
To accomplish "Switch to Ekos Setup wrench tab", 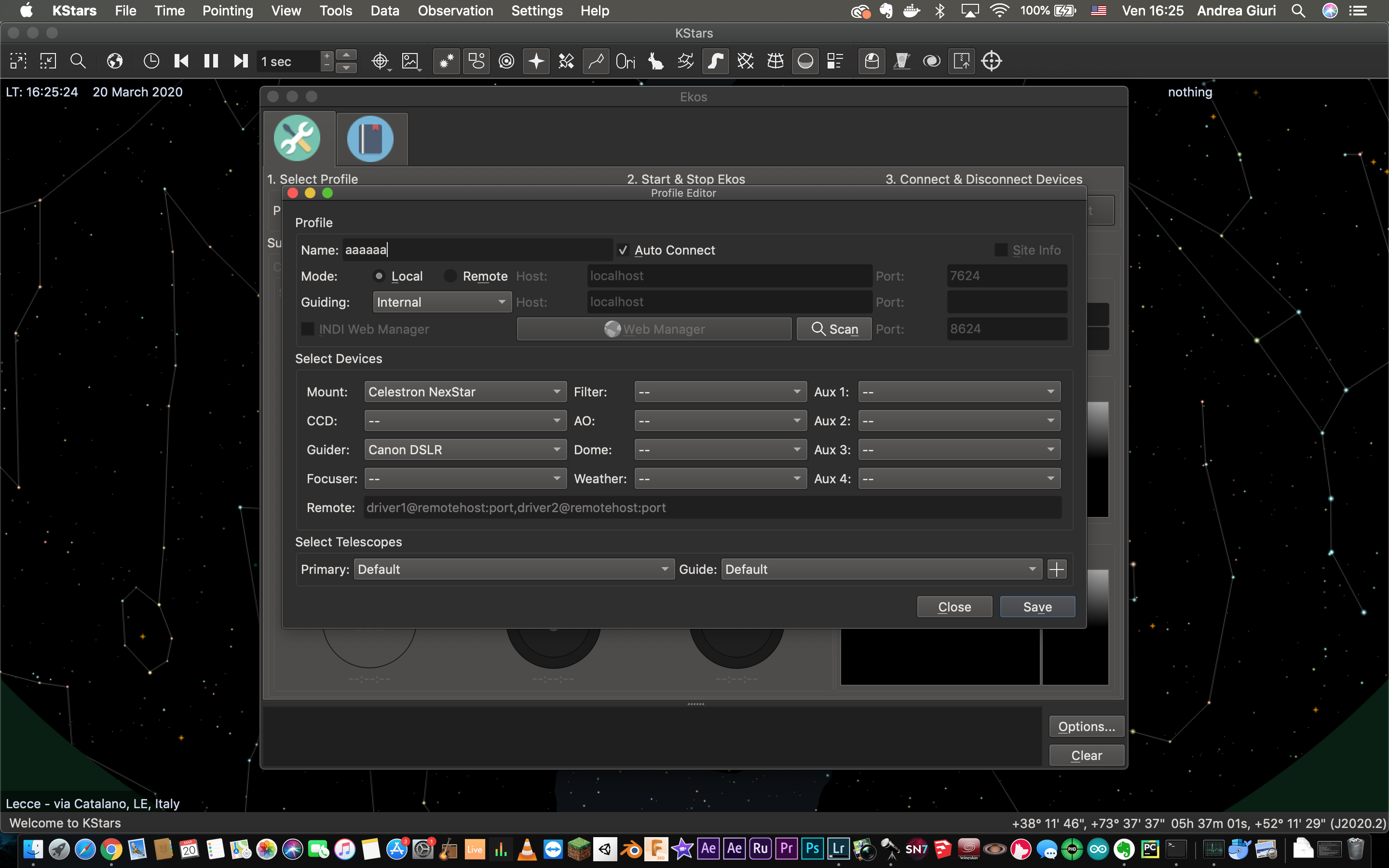I will (x=297, y=138).
